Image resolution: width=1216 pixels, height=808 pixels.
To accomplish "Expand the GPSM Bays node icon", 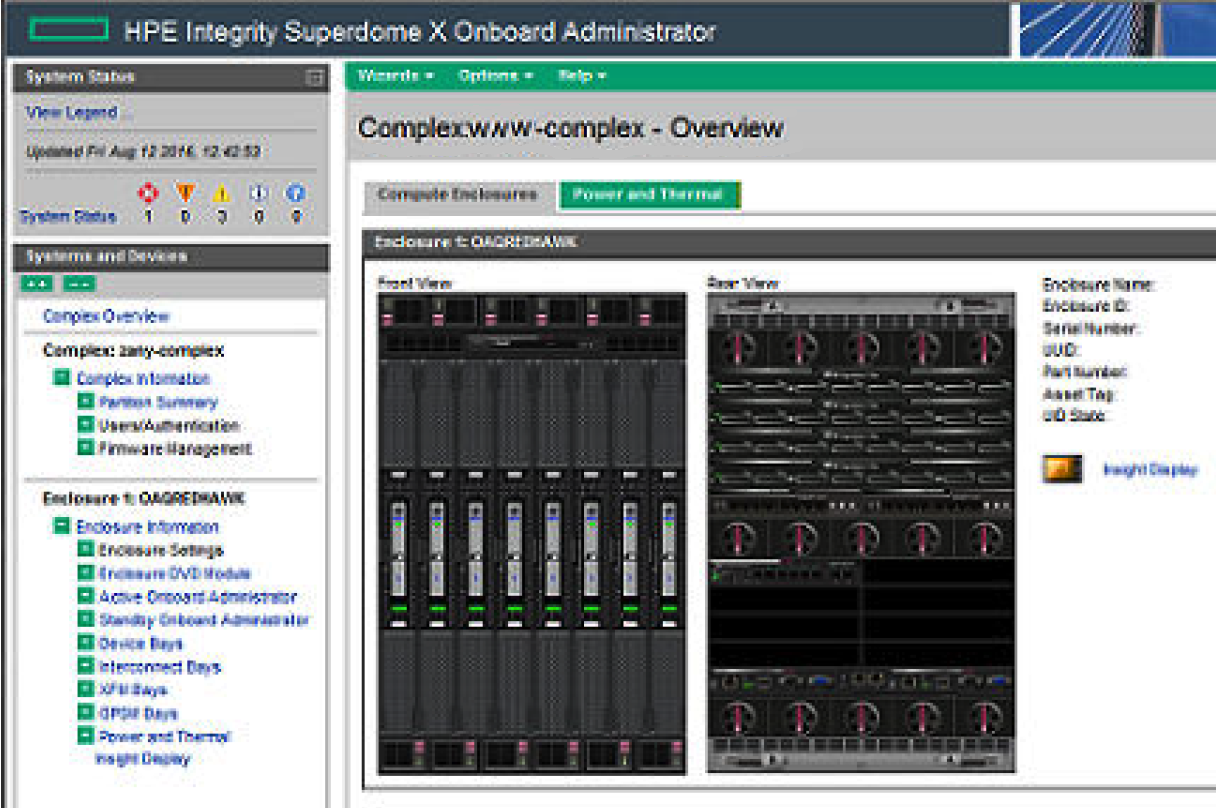I will 86,713.
